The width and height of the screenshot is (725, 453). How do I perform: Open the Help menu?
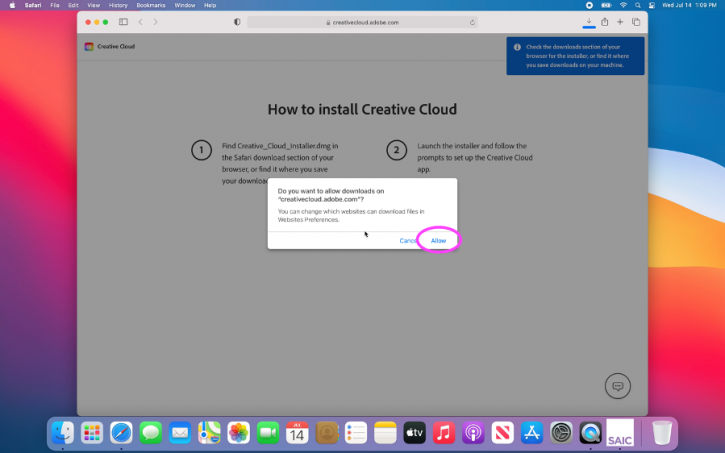(210, 5)
